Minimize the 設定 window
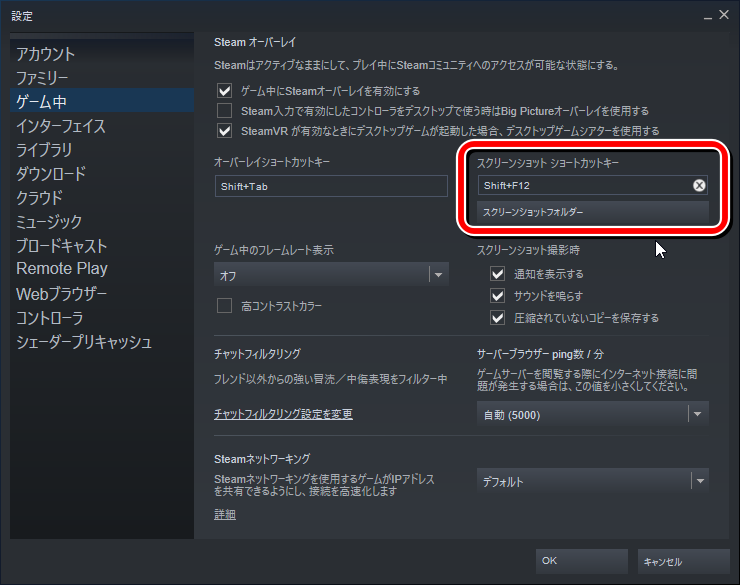Screen dimensions: 740x585 [x=707, y=16]
